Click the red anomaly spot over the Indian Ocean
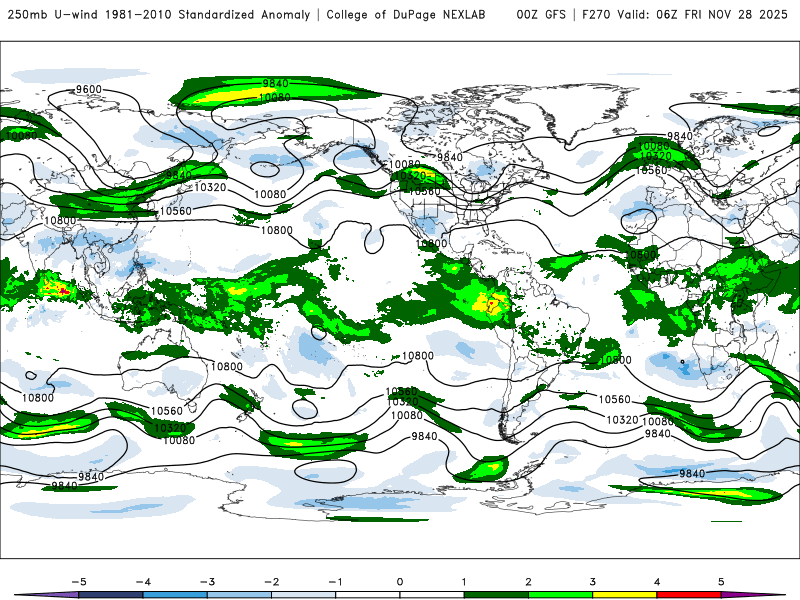The height and width of the screenshot is (600, 800). (x=62, y=290)
